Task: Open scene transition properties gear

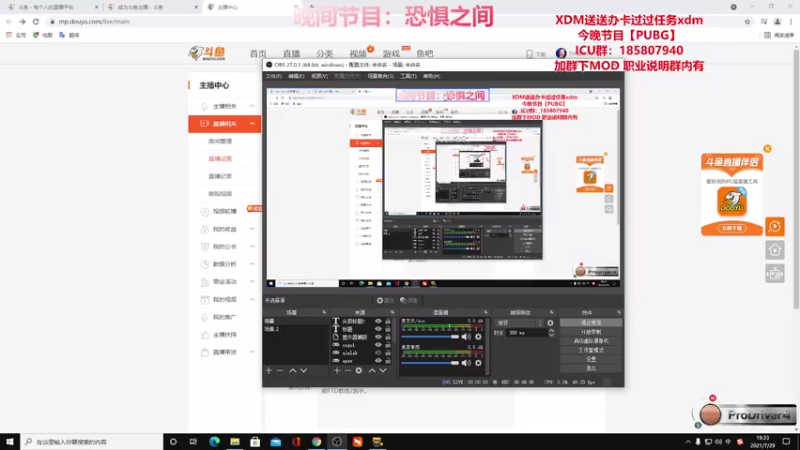Action: point(550,323)
